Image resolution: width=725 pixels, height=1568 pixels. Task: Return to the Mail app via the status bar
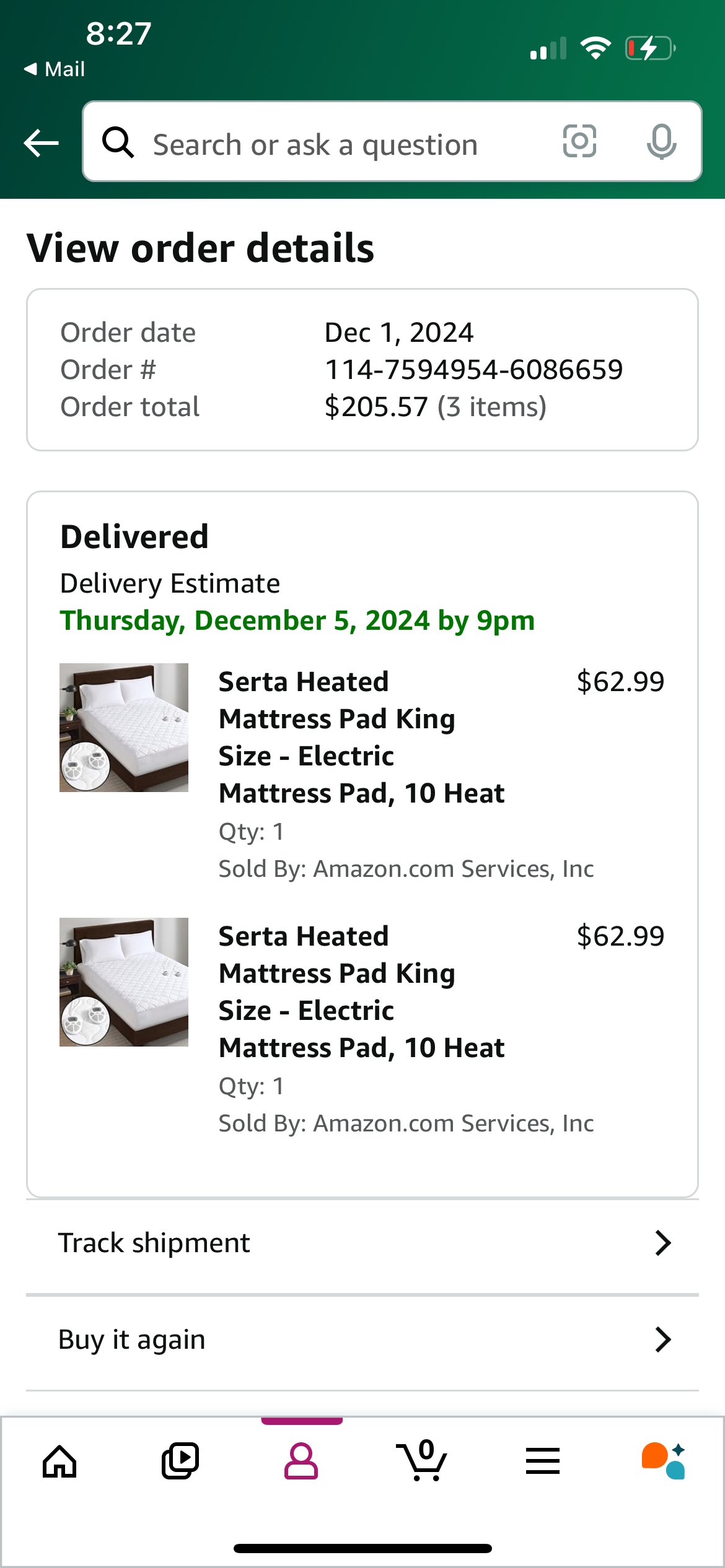point(54,69)
